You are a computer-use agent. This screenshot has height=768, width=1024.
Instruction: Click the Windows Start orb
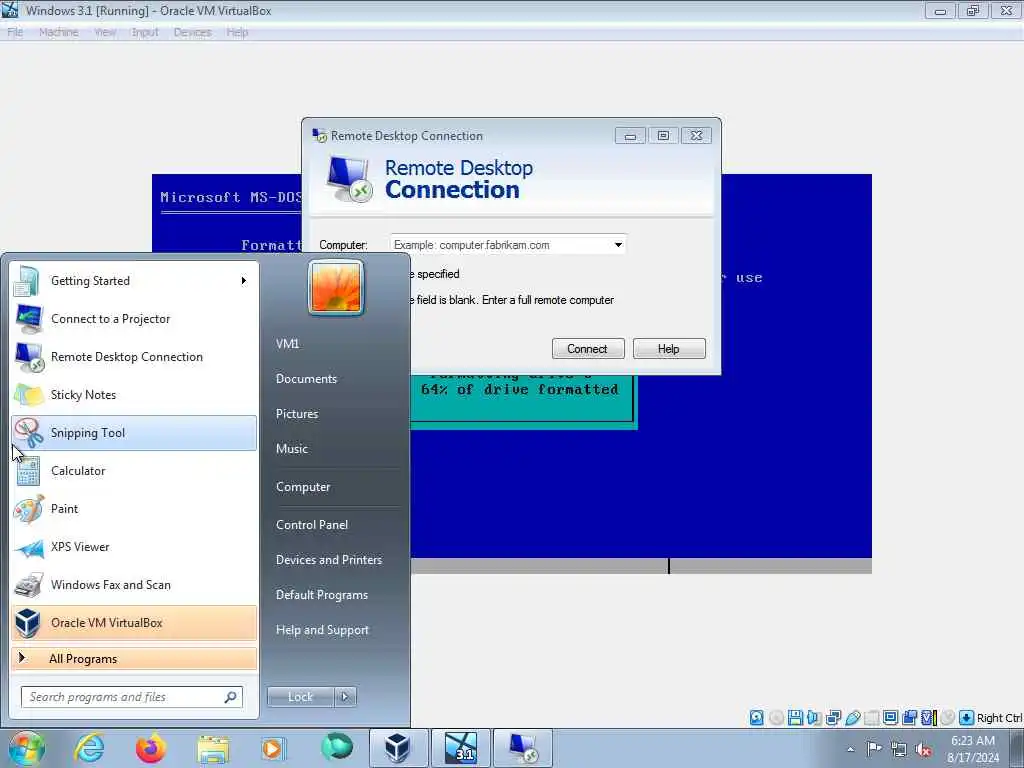coord(27,748)
